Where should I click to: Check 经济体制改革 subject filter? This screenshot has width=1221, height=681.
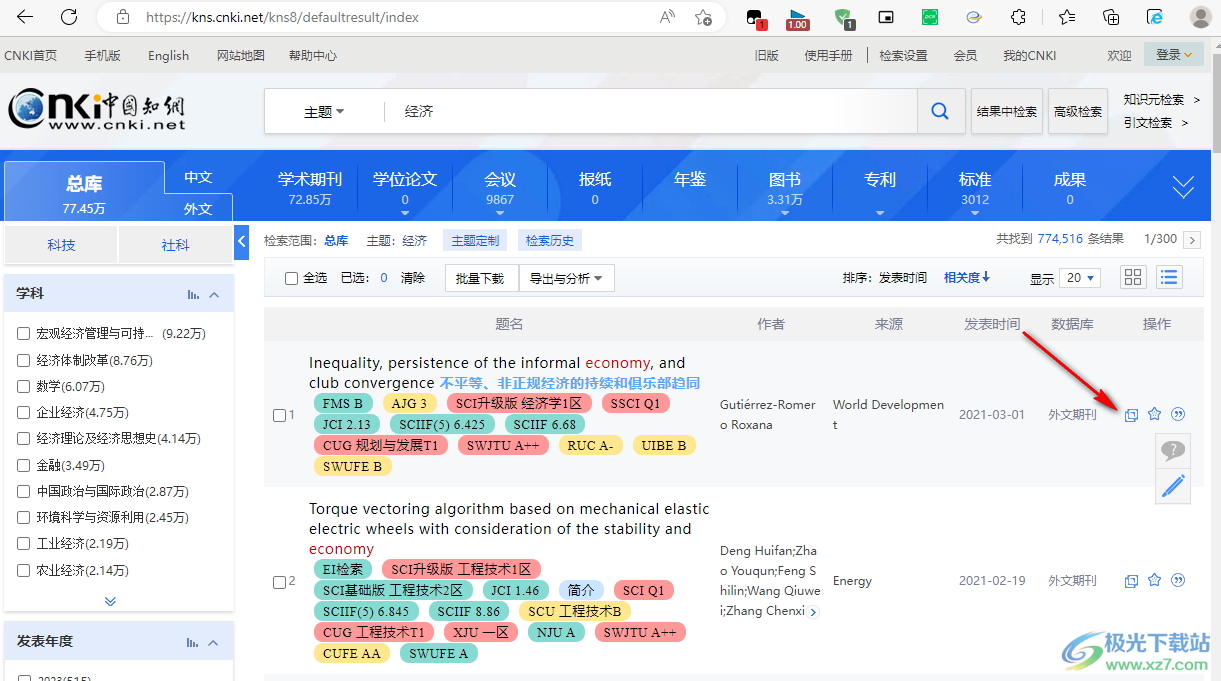point(23,360)
